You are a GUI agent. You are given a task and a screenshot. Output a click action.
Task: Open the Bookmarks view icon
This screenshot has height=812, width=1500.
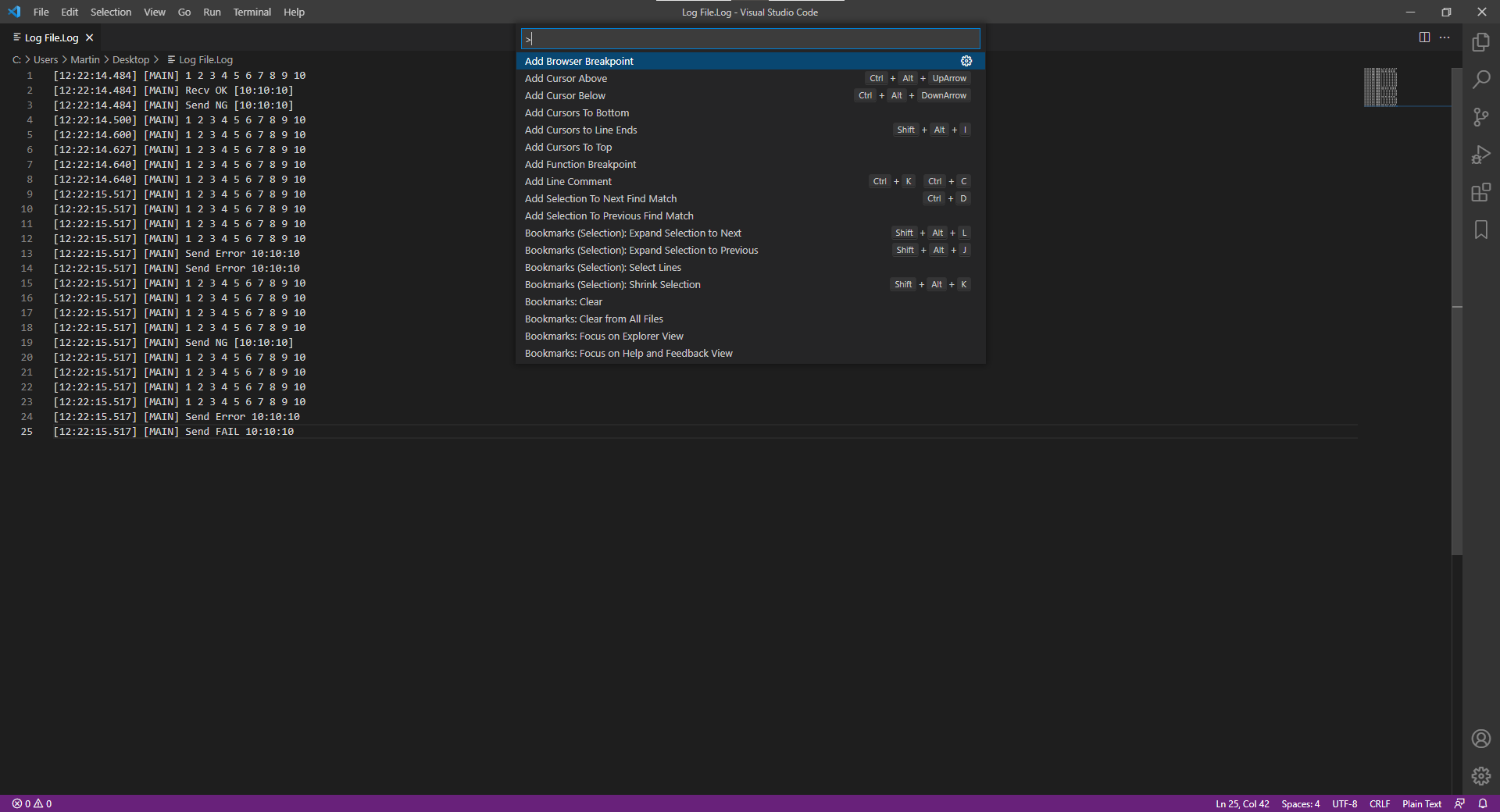pyautogui.click(x=1480, y=230)
